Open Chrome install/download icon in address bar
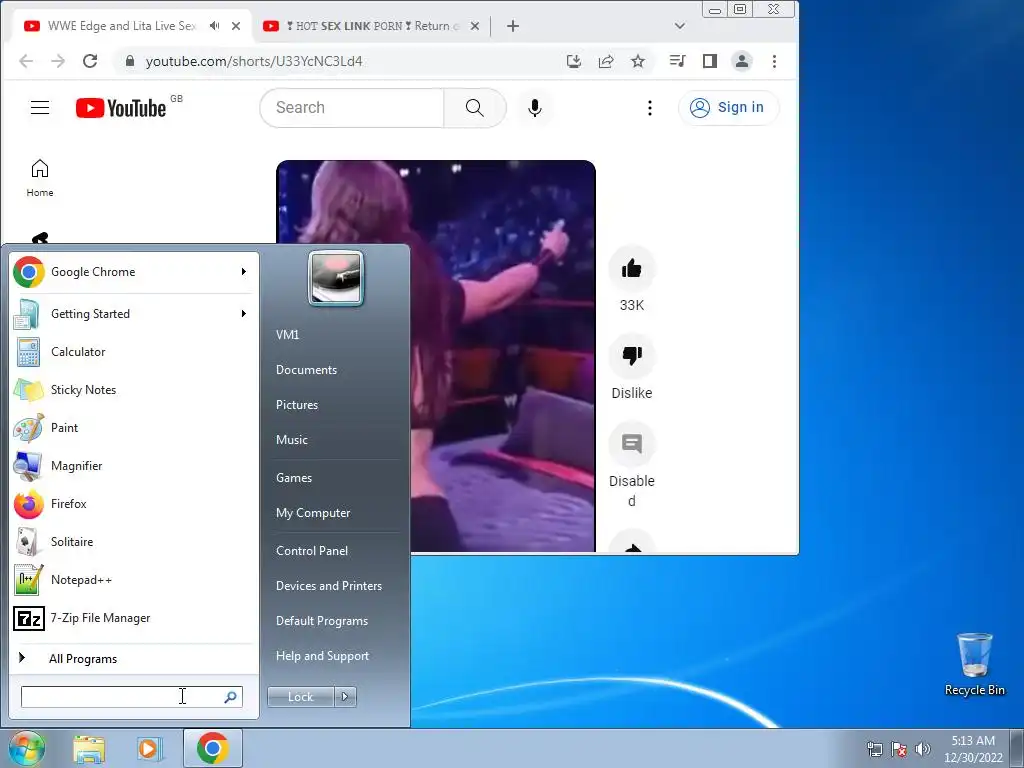The image size is (1024, 768). point(573,61)
